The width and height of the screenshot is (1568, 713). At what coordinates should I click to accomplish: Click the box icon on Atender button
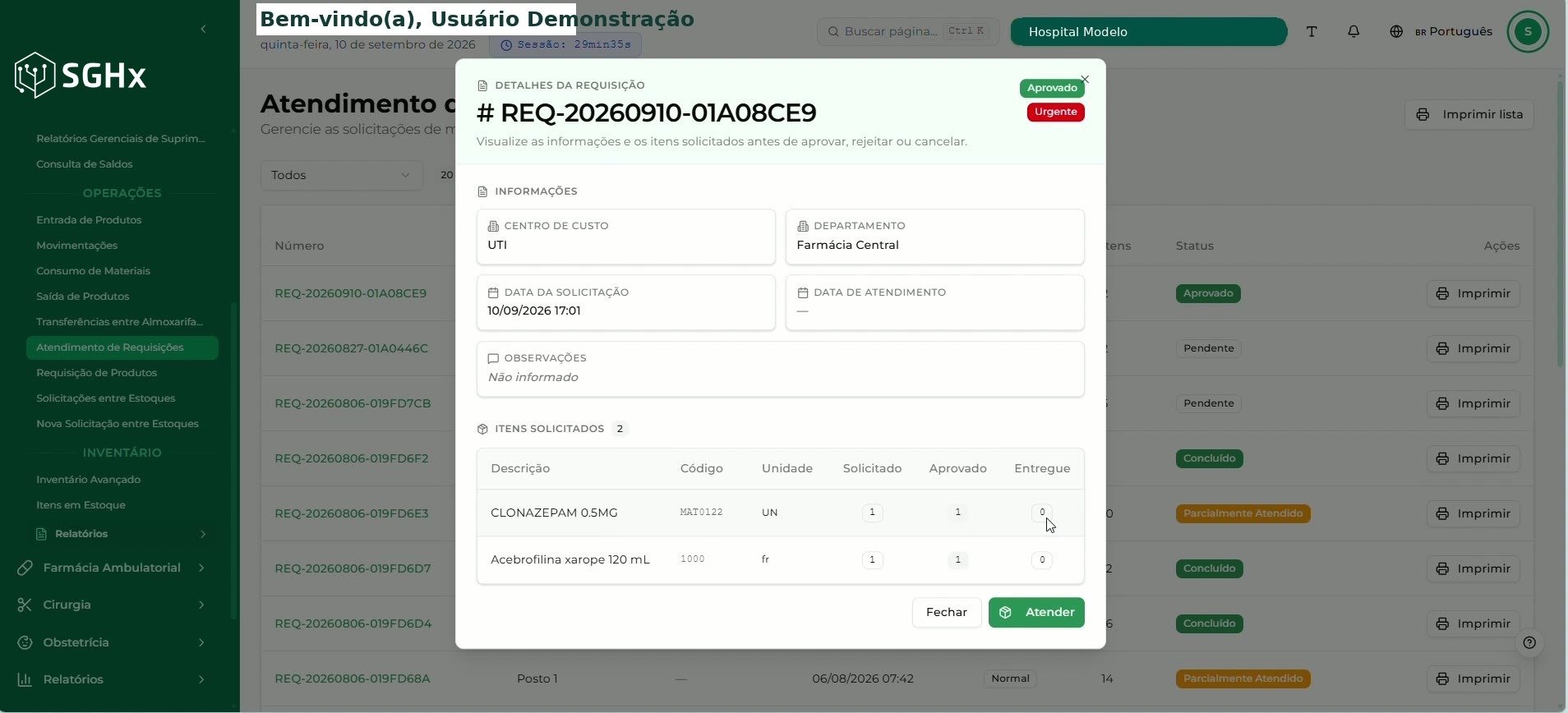click(x=1005, y=612)
